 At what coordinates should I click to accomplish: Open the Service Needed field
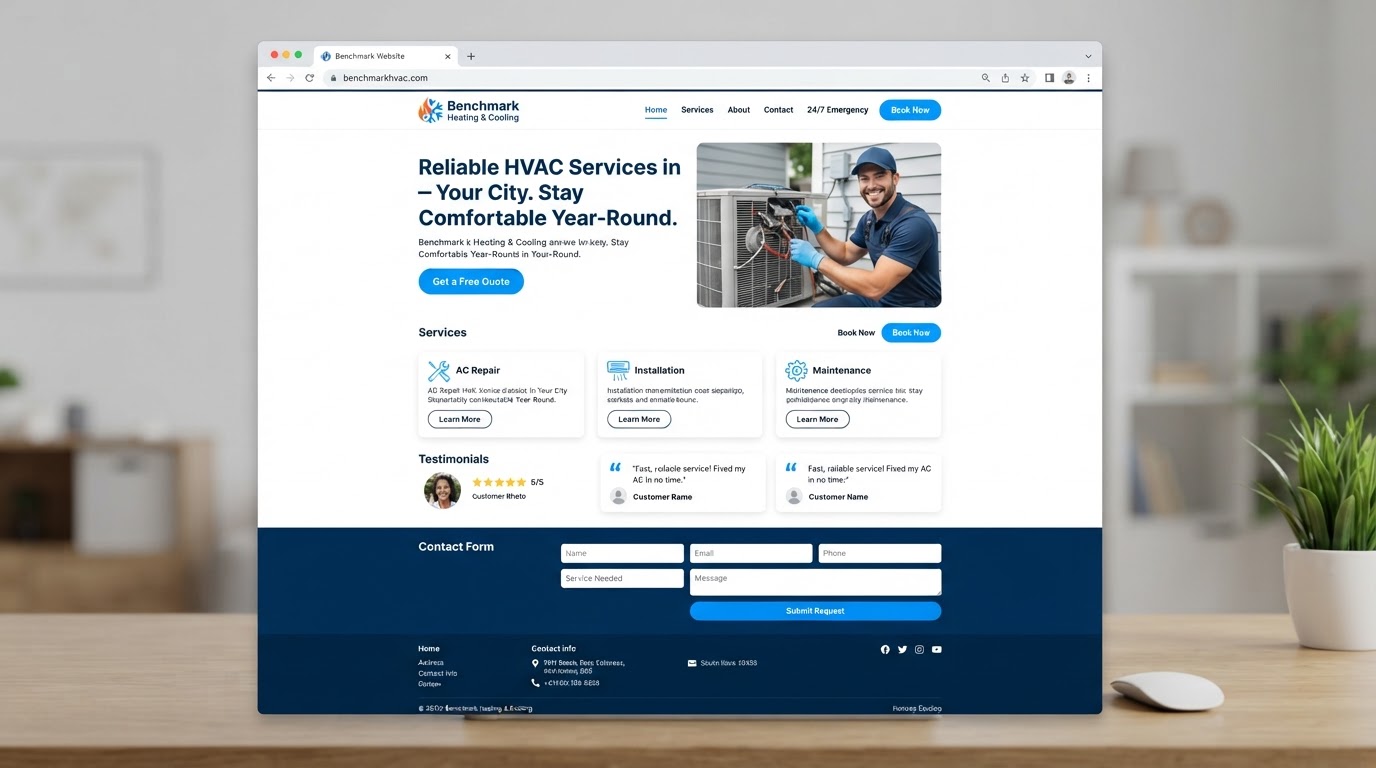pyautogui.click(x=622, y=578)
